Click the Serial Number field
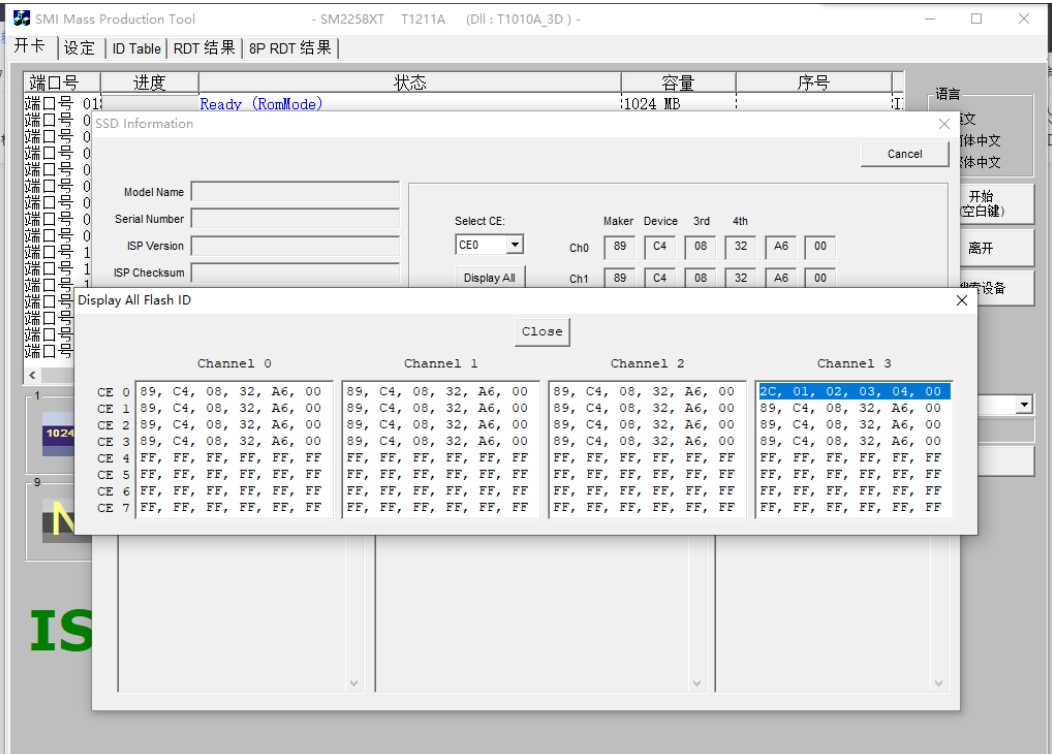Viewport: 1052px width, 754px height. click(x=295, y=219)
